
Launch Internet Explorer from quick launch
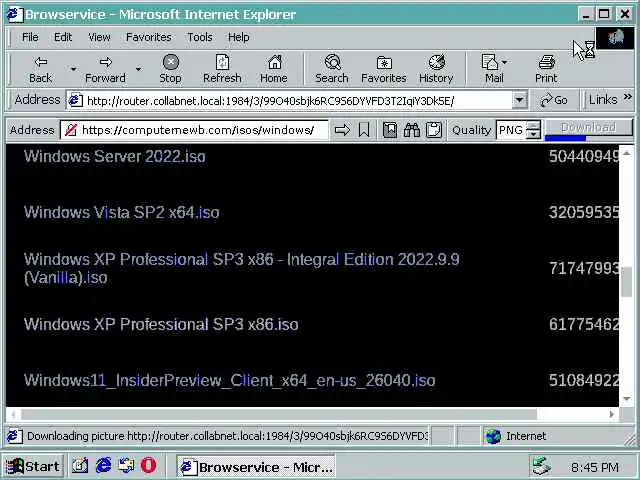[x=103, y=466]
